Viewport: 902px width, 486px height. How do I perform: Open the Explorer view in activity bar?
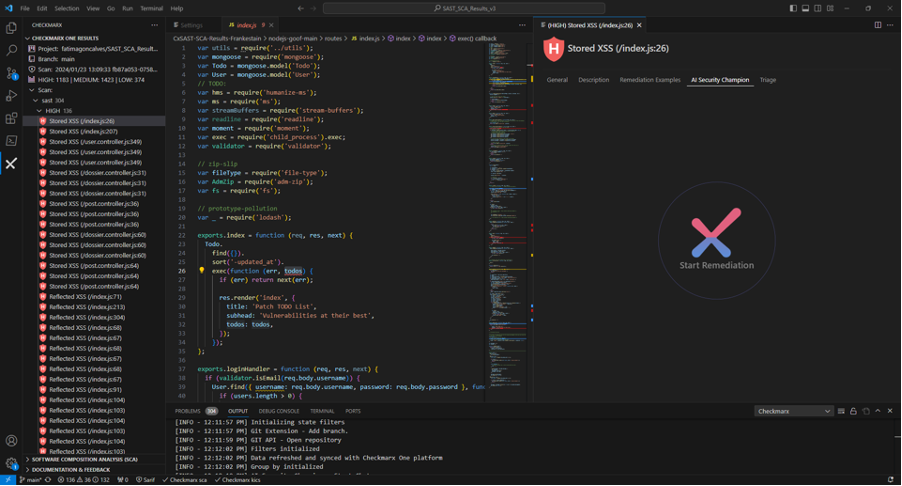(11, 28)
